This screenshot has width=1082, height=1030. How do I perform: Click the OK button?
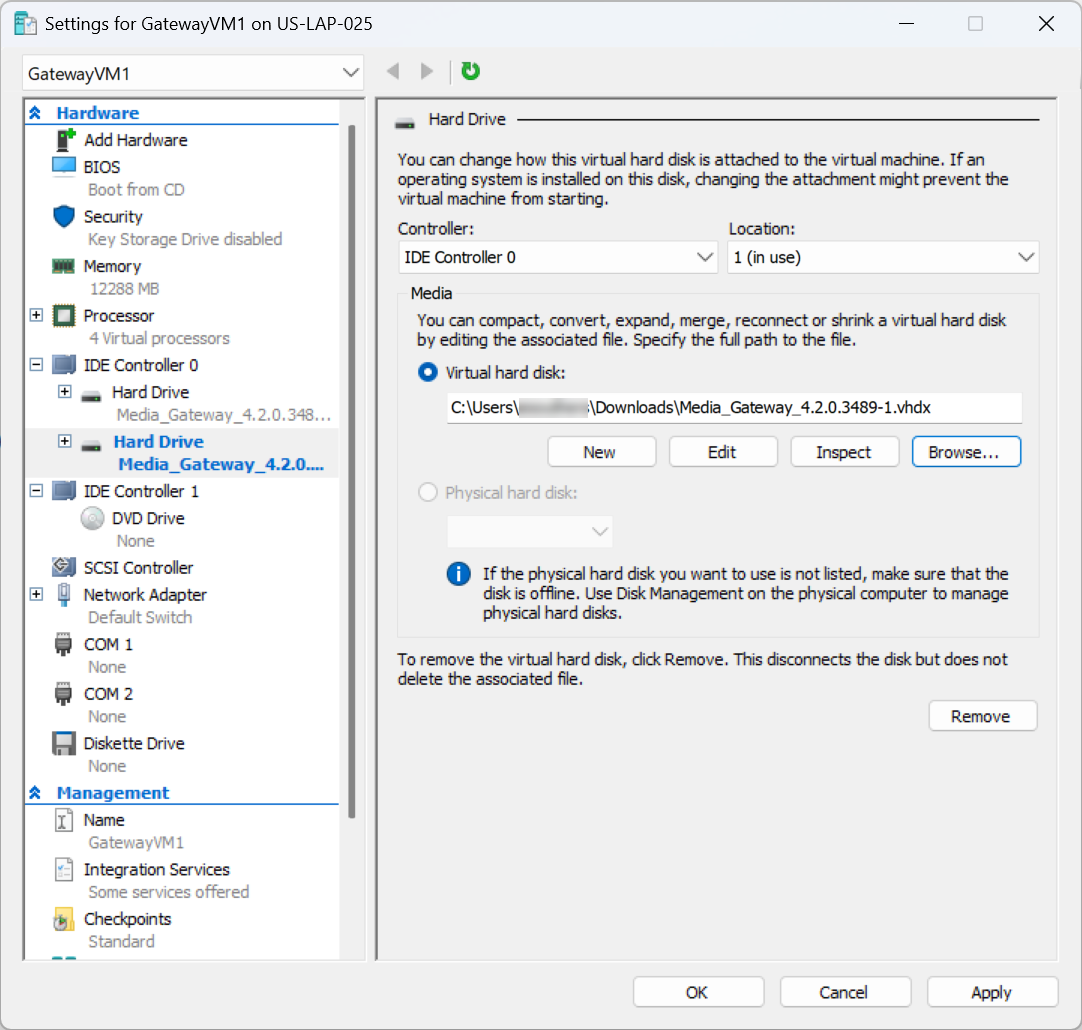698,992
